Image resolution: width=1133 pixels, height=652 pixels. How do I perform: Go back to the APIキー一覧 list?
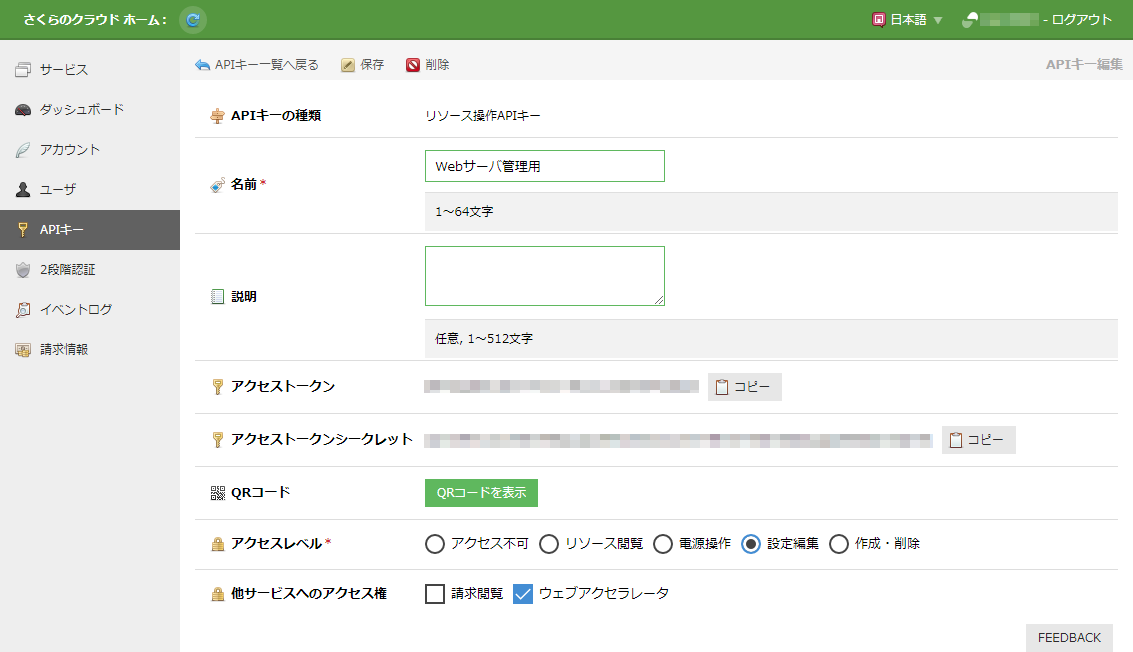[x=257, y=65]
